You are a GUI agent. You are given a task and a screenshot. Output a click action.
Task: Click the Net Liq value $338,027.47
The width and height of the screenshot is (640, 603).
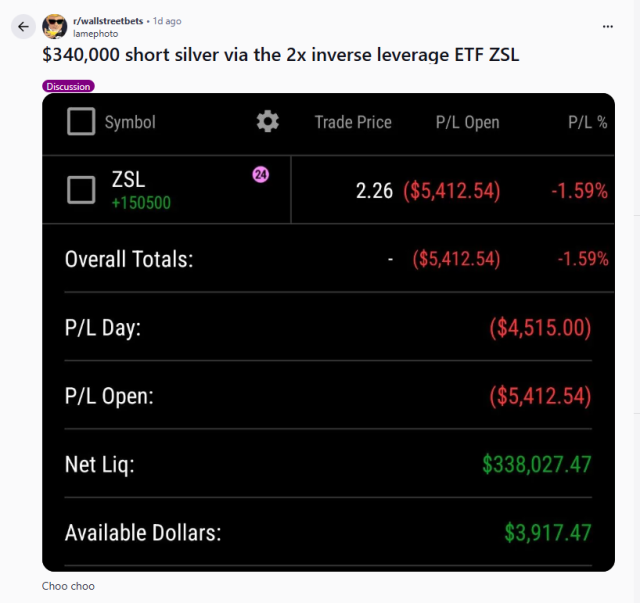(x=536, y=464)
